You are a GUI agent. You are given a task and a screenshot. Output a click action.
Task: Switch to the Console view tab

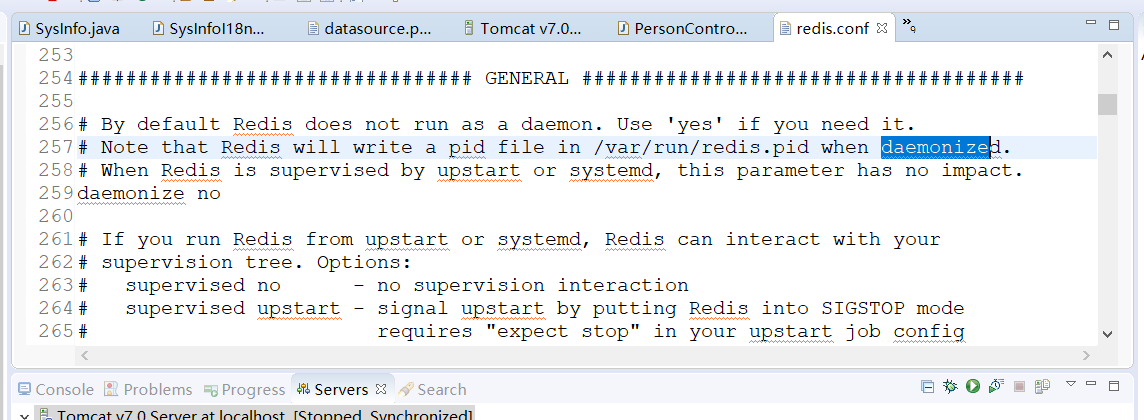point(56,389)
